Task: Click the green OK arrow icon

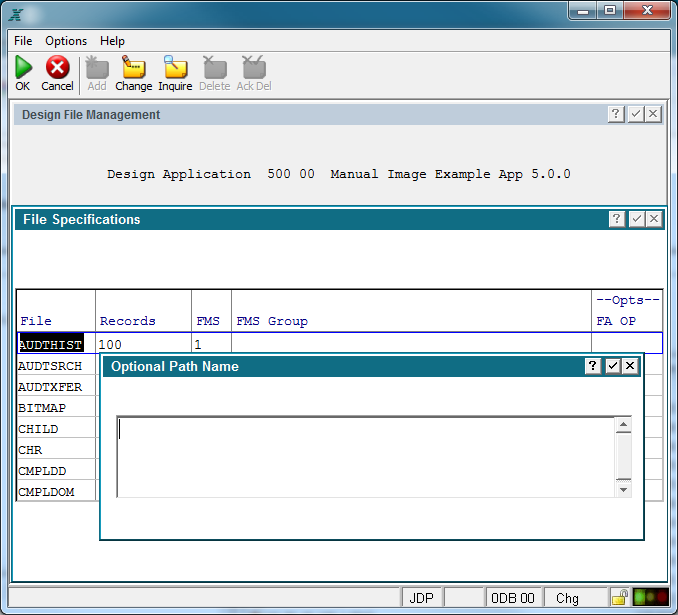Action: point(23,67)
